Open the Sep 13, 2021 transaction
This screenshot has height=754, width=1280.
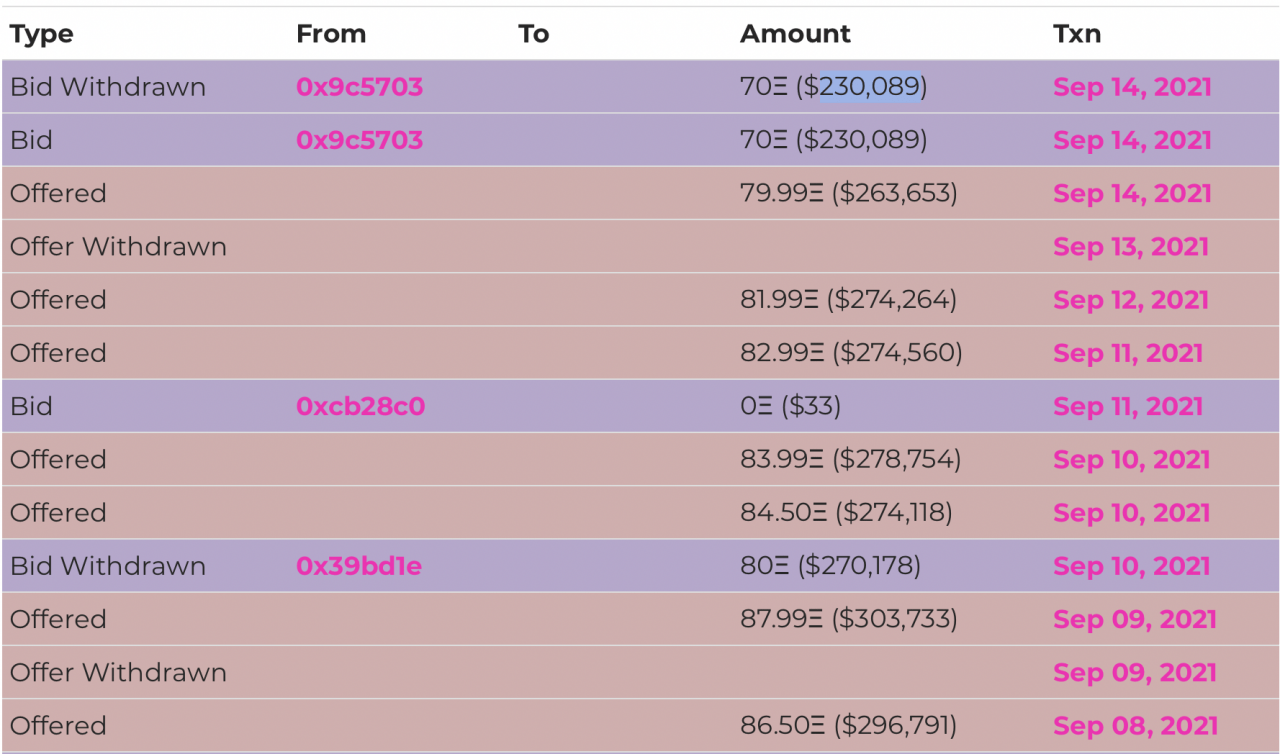pos(1130,247)
